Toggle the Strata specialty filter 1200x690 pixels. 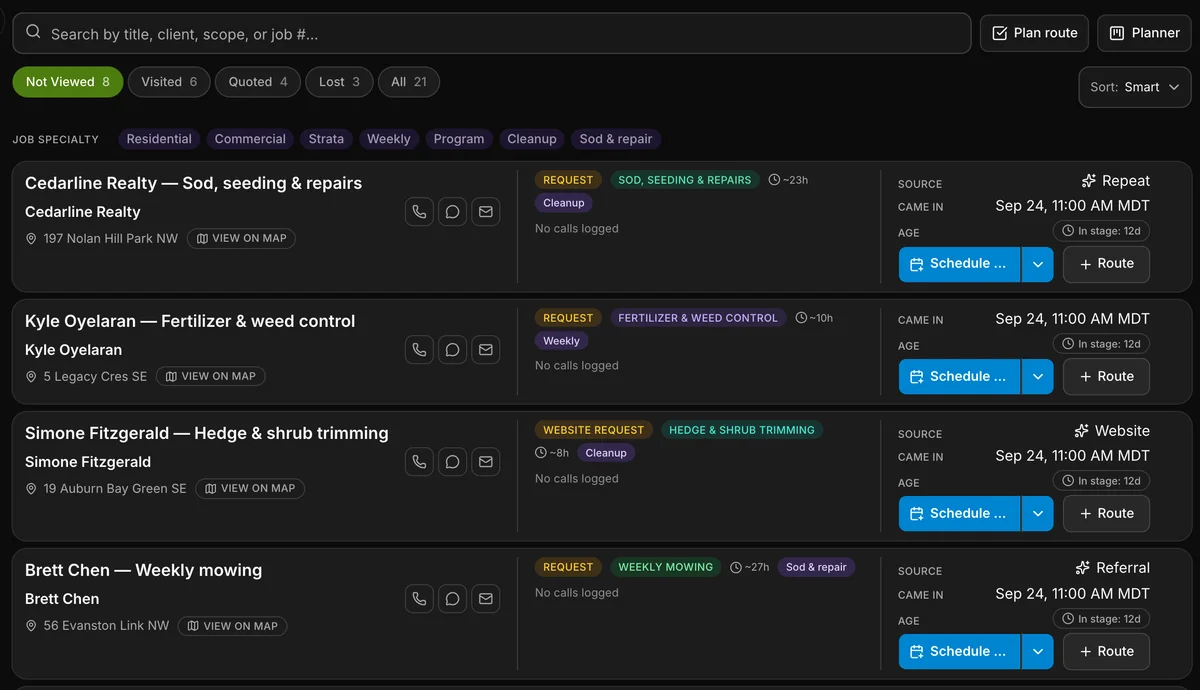[x=326, y=139]
